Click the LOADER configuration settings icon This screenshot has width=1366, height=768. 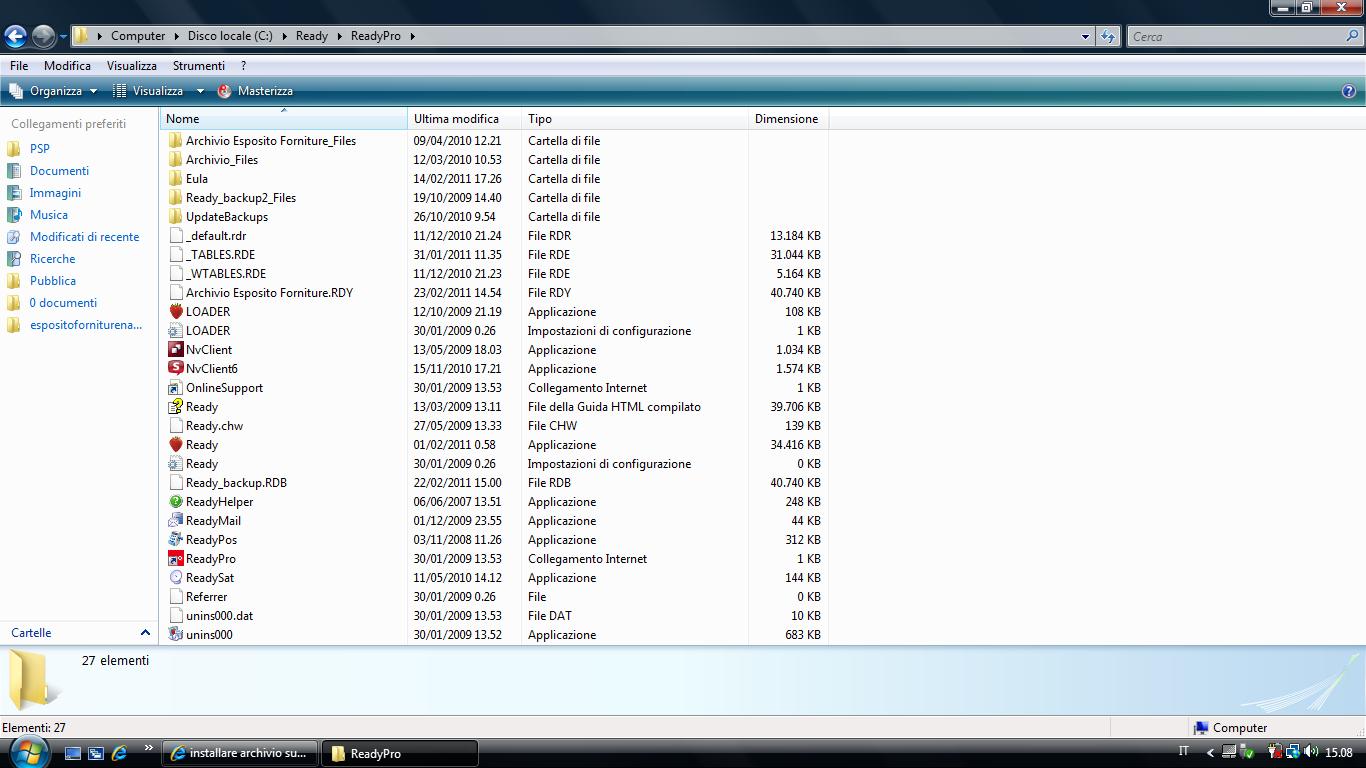pyautogui.click(x=176, y=331)
